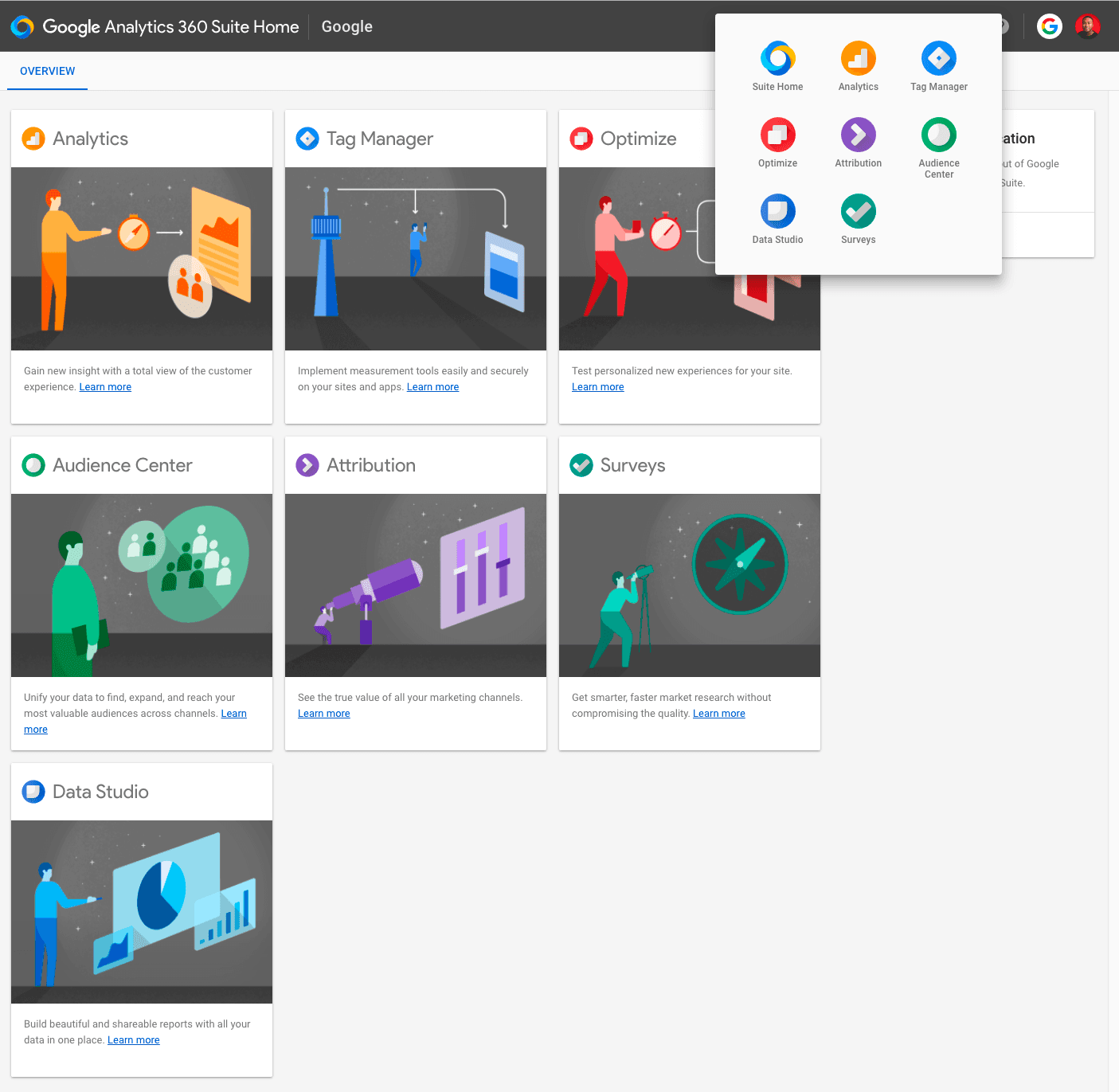Launch Tag Manager from the app switcher popup
Viewport: 1119px width, 1092px height.
938,66
